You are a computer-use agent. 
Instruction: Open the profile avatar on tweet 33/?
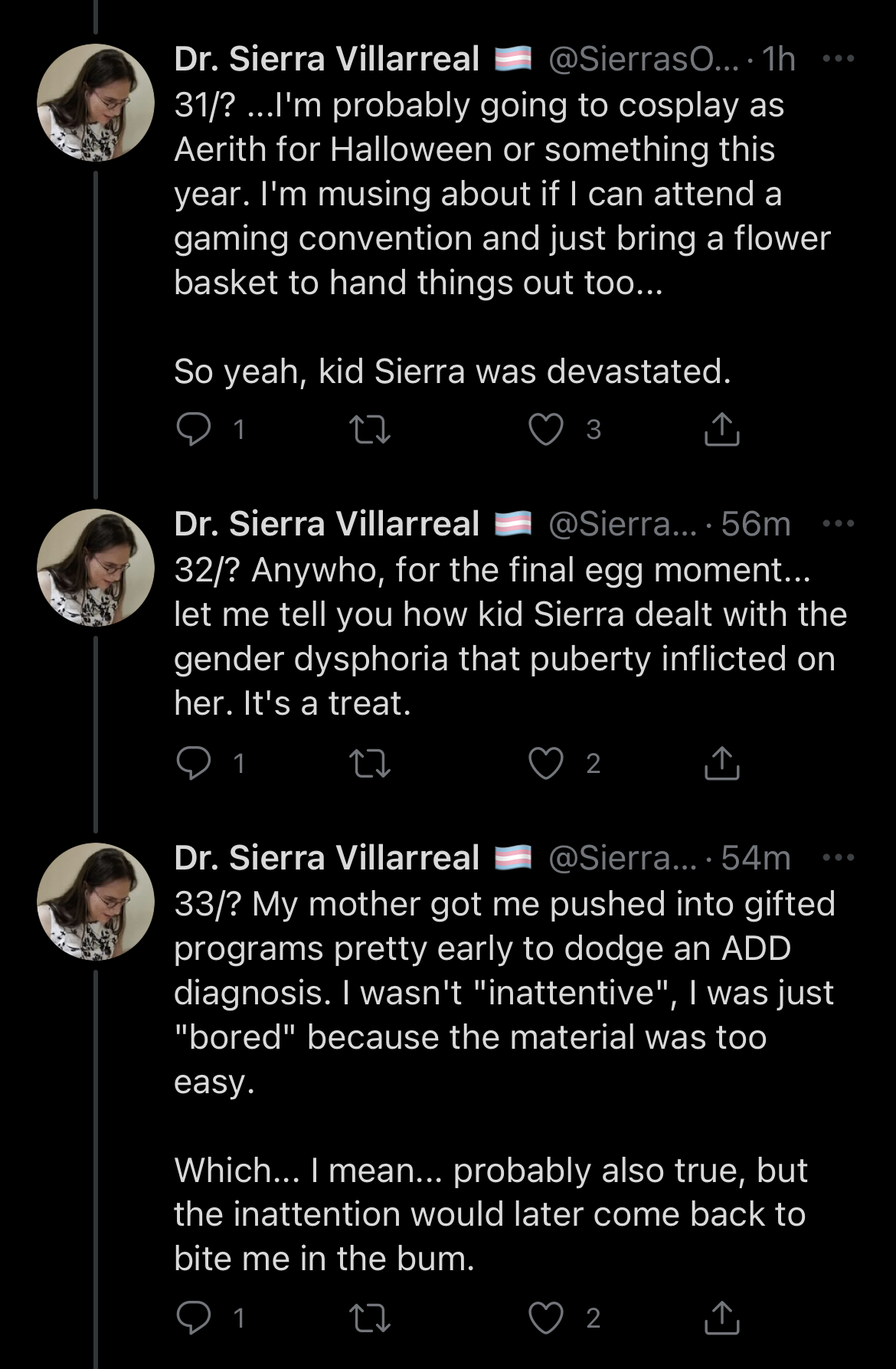coord(96,902)
